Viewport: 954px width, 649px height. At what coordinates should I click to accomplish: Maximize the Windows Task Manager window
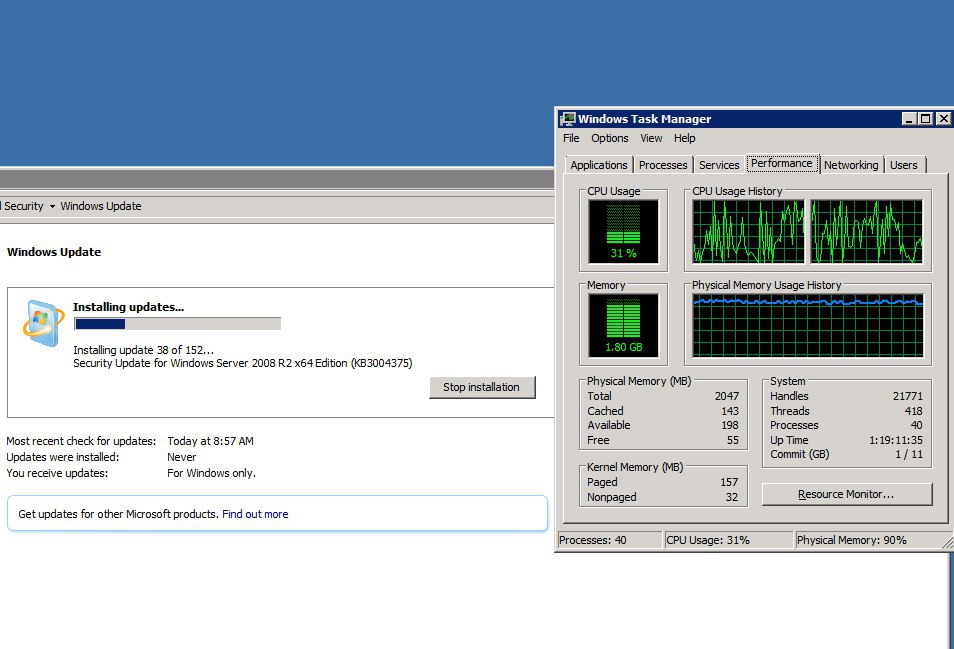(925, 119)
